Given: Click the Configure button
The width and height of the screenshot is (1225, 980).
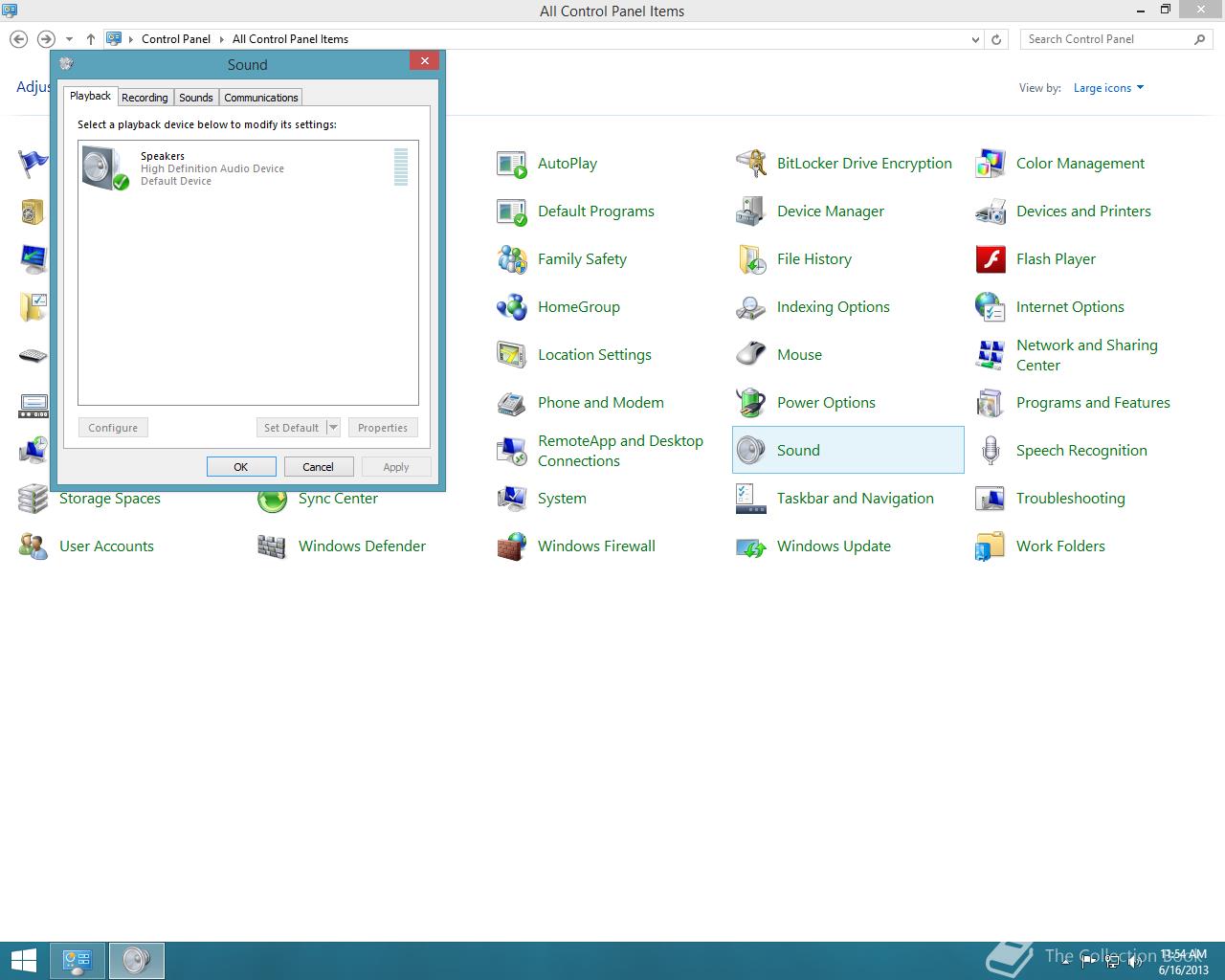Looking at the screenshot, I should (113, 428).
